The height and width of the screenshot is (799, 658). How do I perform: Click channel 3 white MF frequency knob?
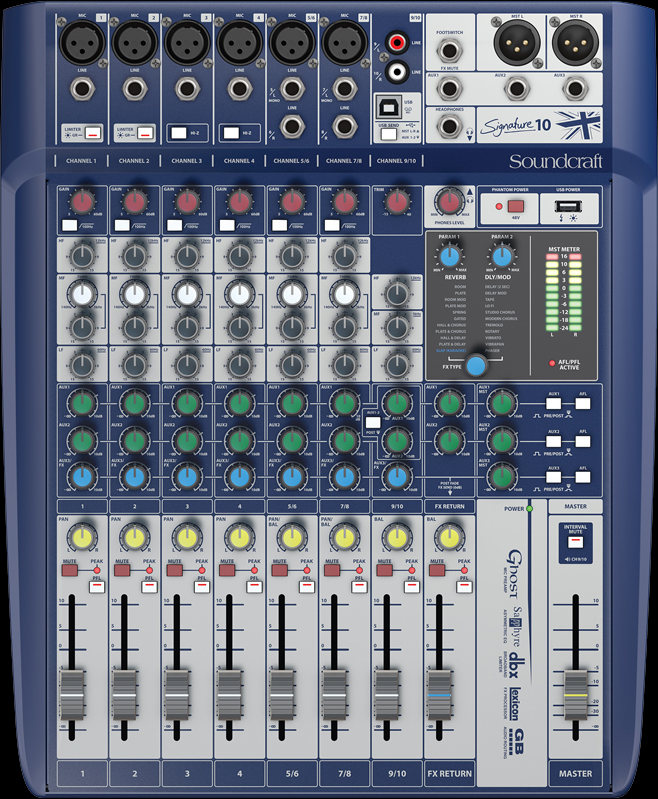(187, 295)
